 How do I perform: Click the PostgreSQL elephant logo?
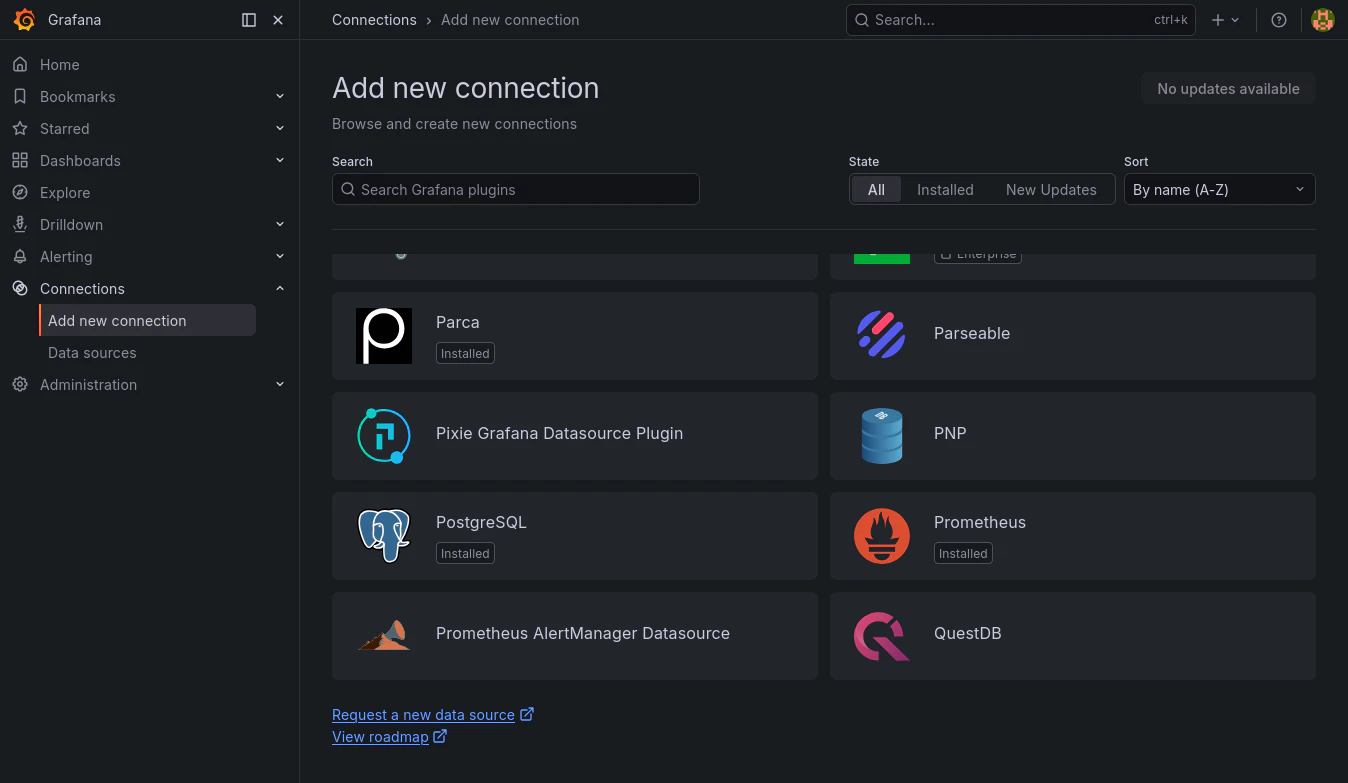pos(384,536)
